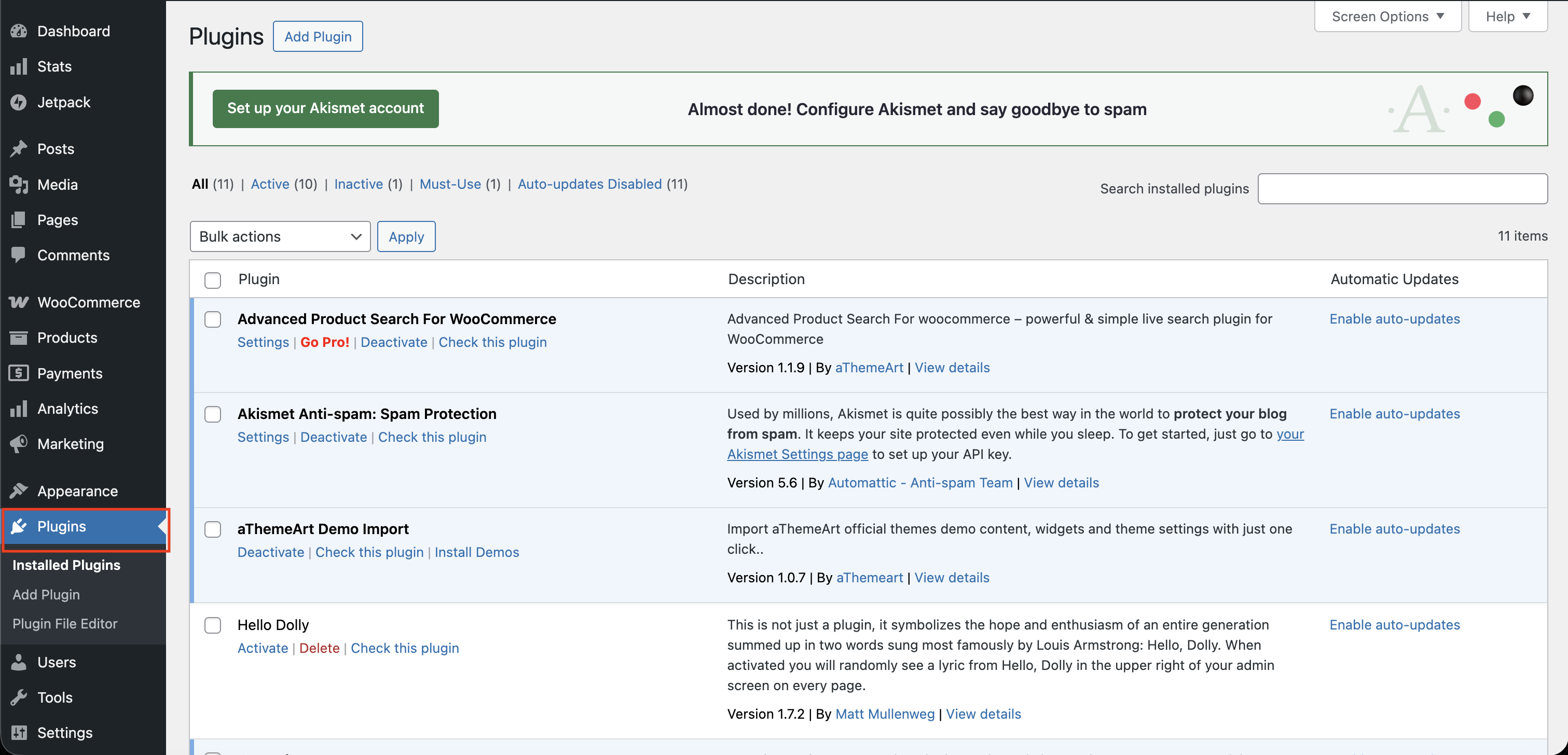This screenshot has width=1568, height=755.
Task: Click the Dashboard gauge icon in sidebar
Action: (19, 31)
